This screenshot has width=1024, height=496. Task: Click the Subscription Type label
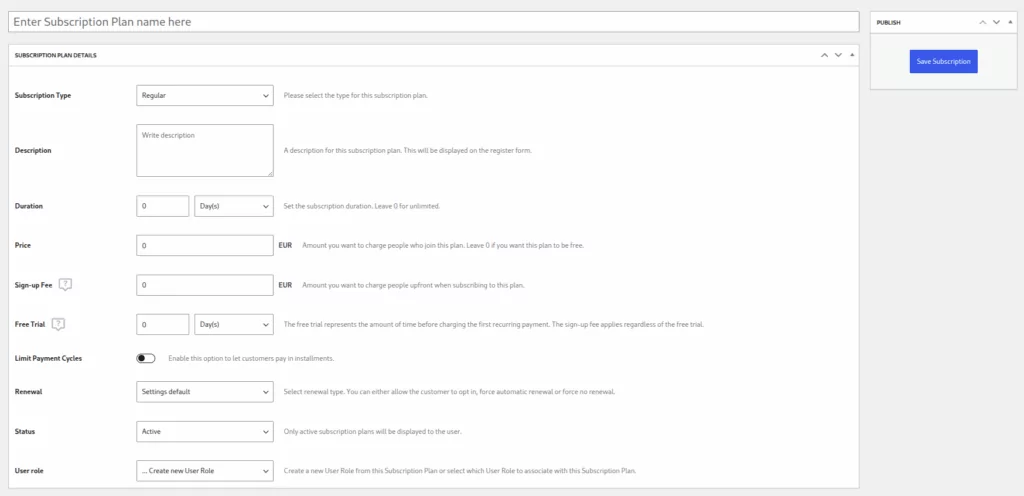tap(43, 95)
